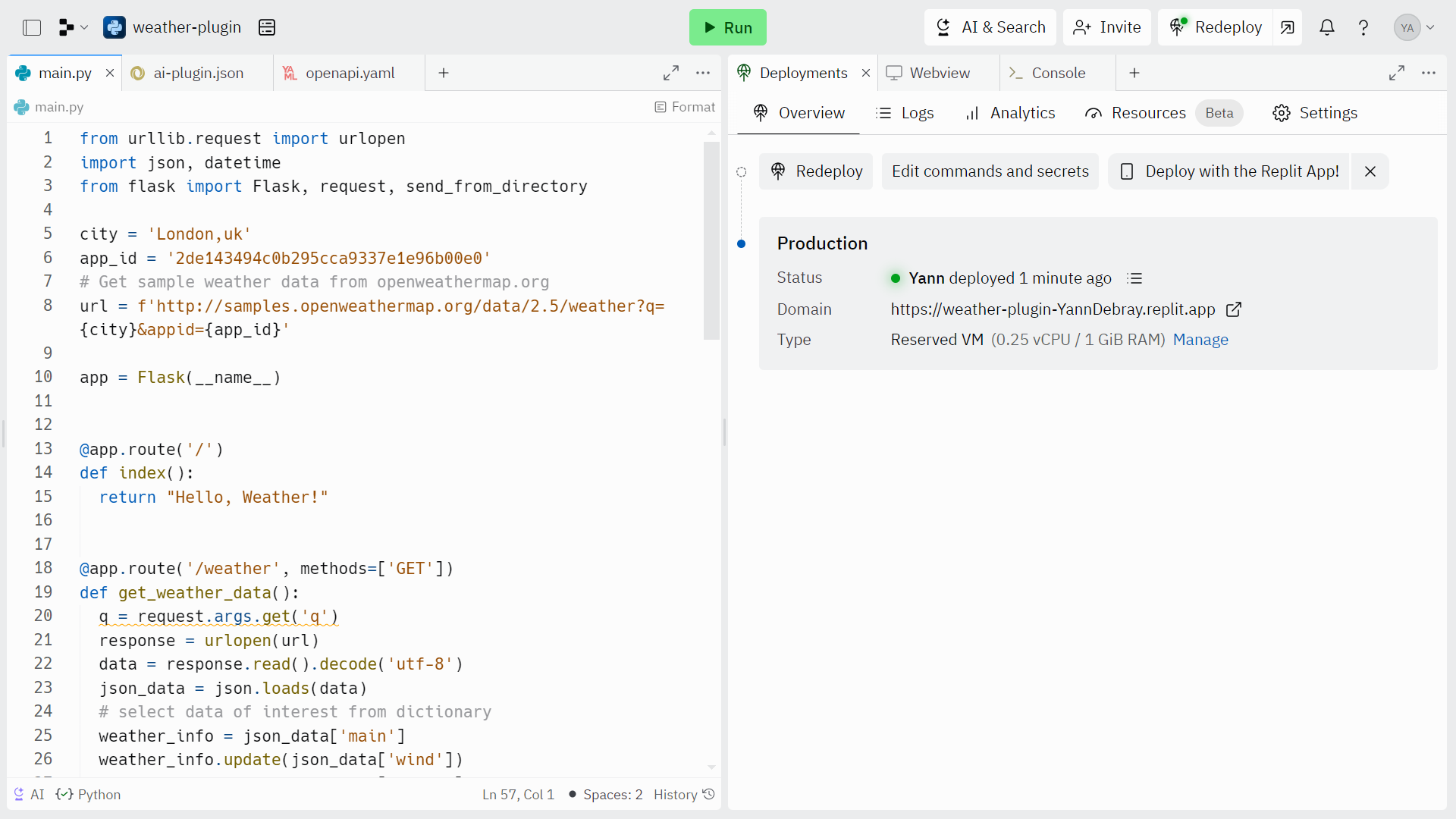The image size is (1456, 819).
Task: Open deployment in new window icon
Action: point(1288,27)
